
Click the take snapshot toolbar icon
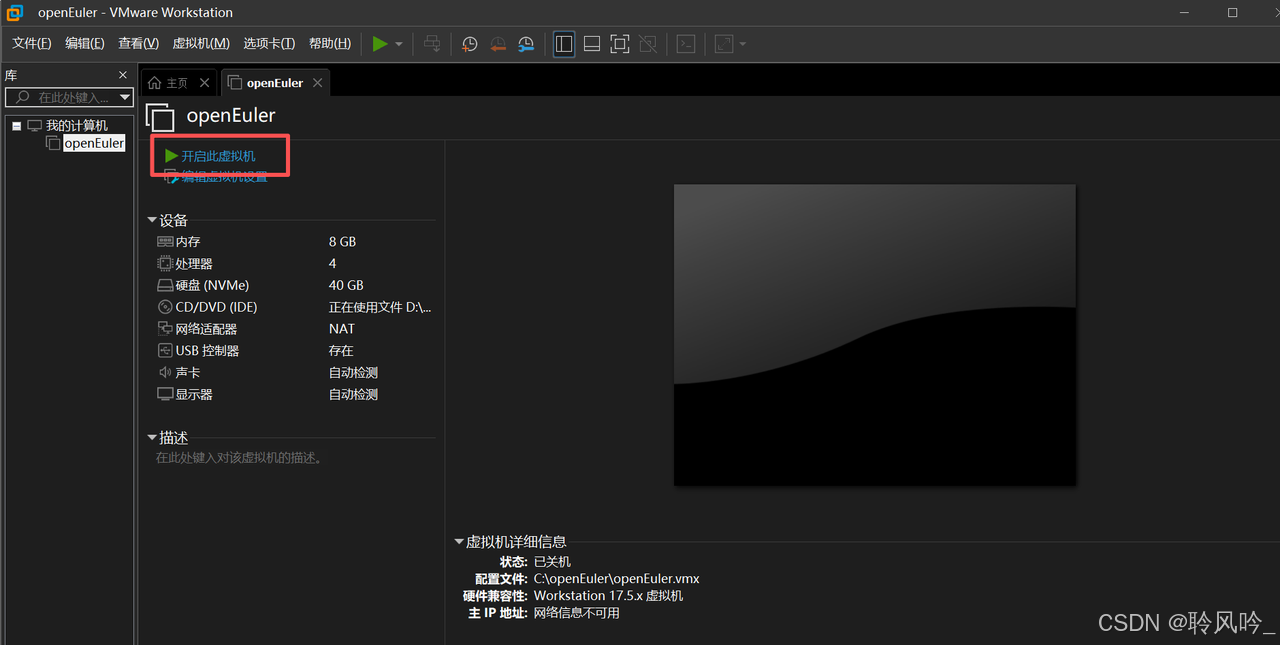[470, 44]
